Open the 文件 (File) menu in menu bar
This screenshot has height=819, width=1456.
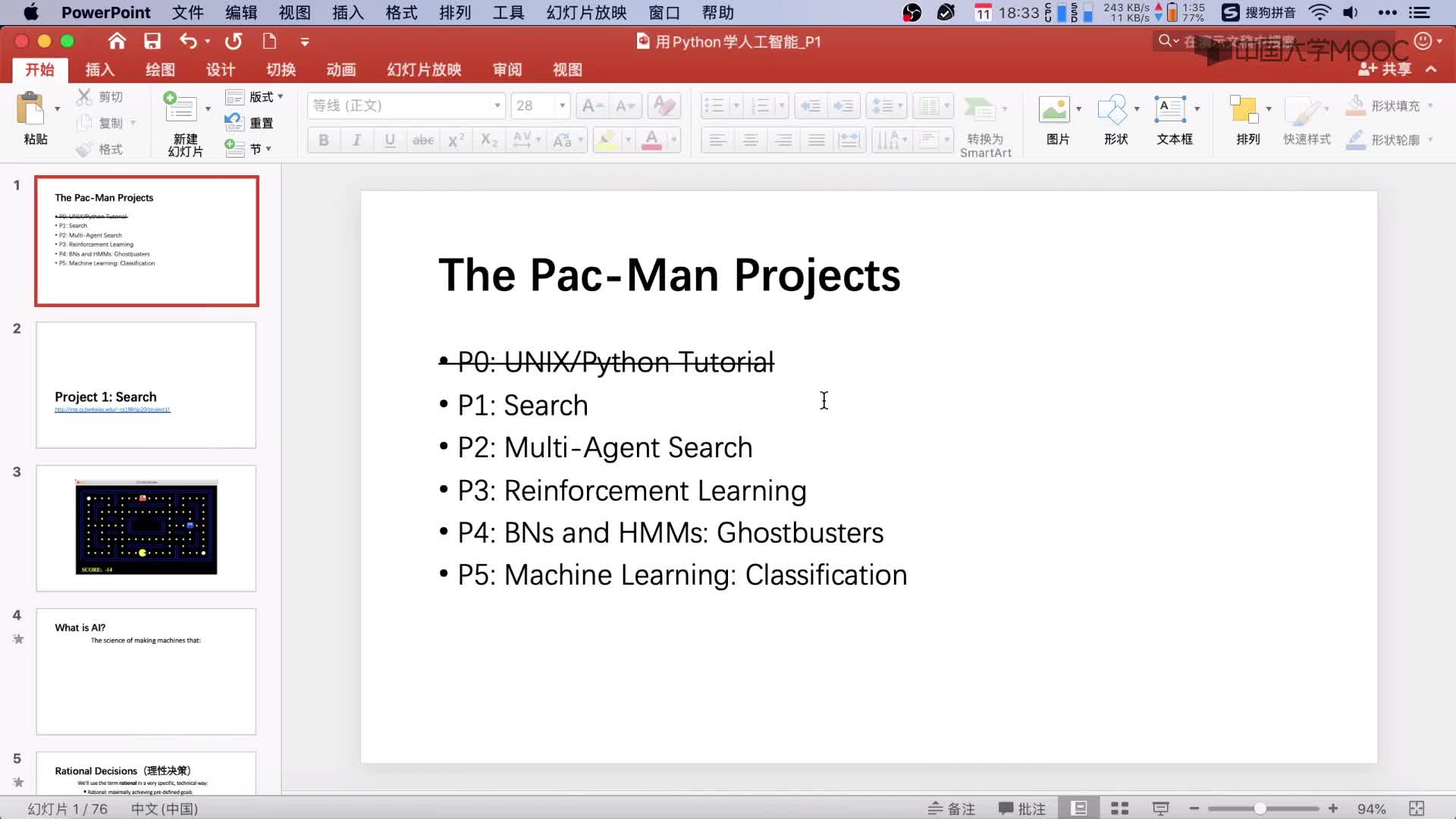pyautogui.click(x=187, y=13)
